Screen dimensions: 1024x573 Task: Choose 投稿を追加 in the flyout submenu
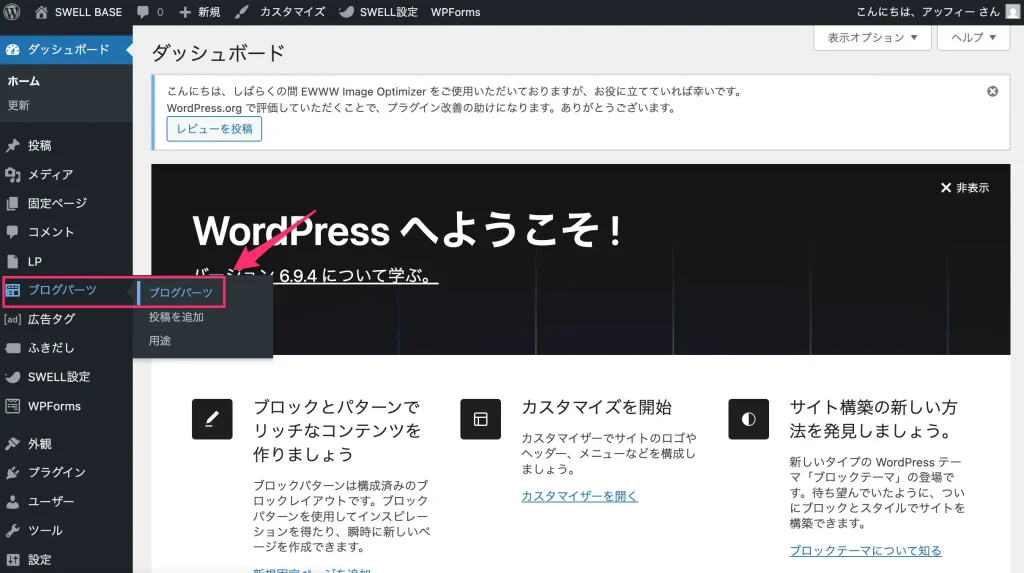(176, 317)
